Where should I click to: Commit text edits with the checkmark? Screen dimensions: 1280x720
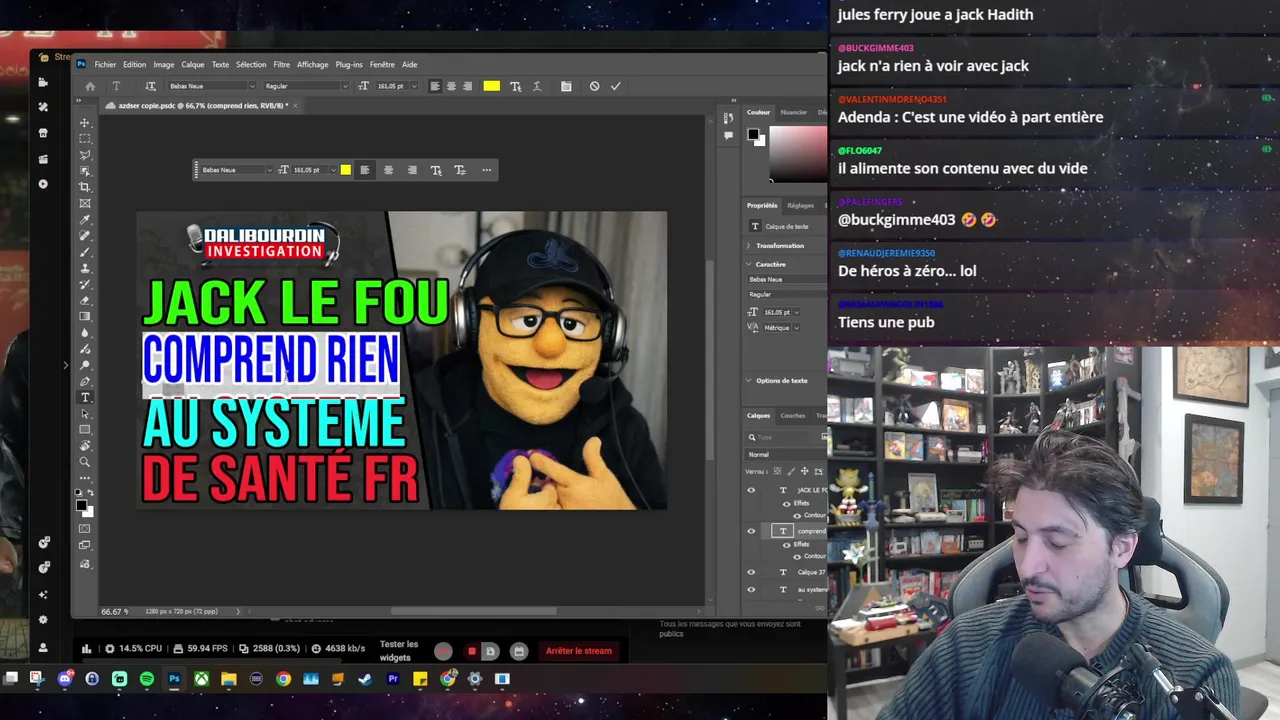(616, 86)
